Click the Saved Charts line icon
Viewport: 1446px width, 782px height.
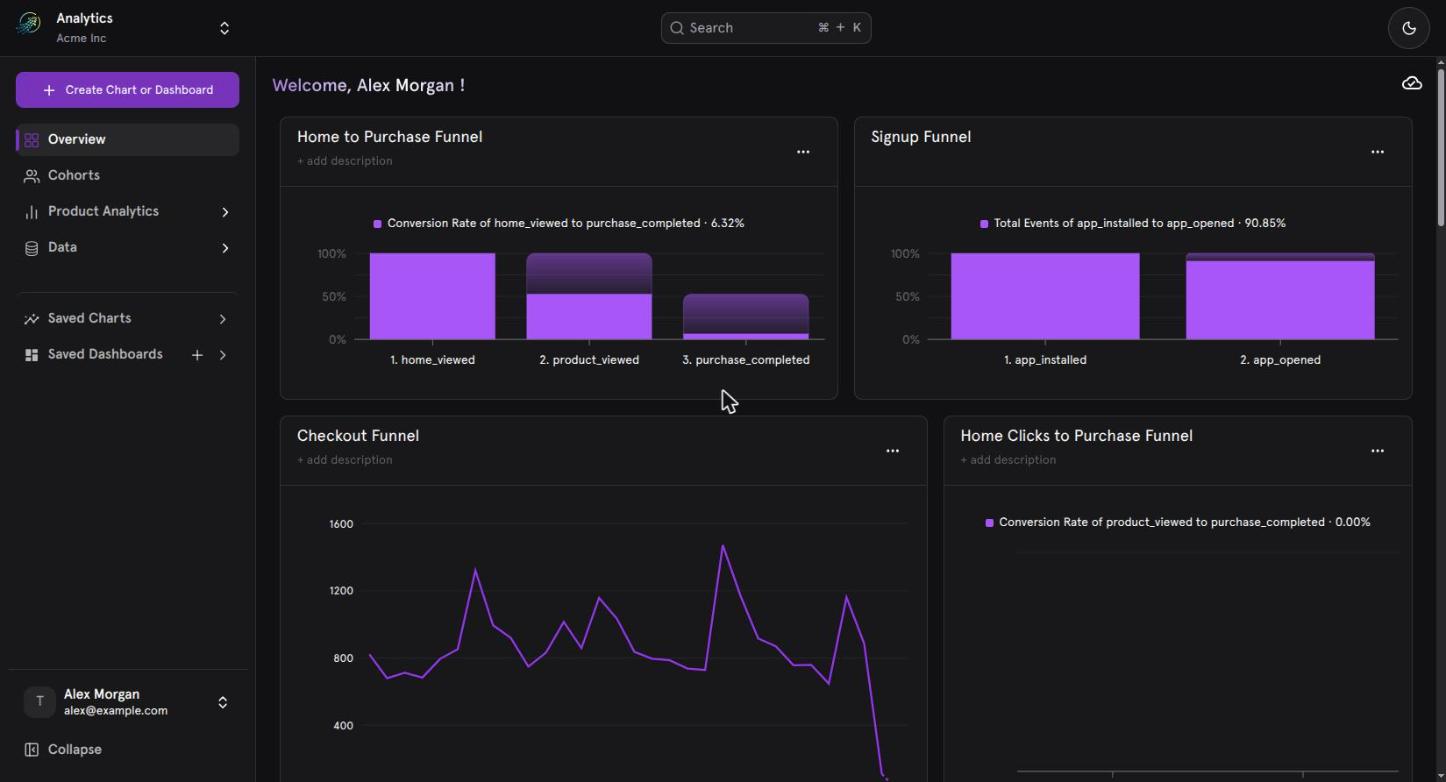[32, 319]
